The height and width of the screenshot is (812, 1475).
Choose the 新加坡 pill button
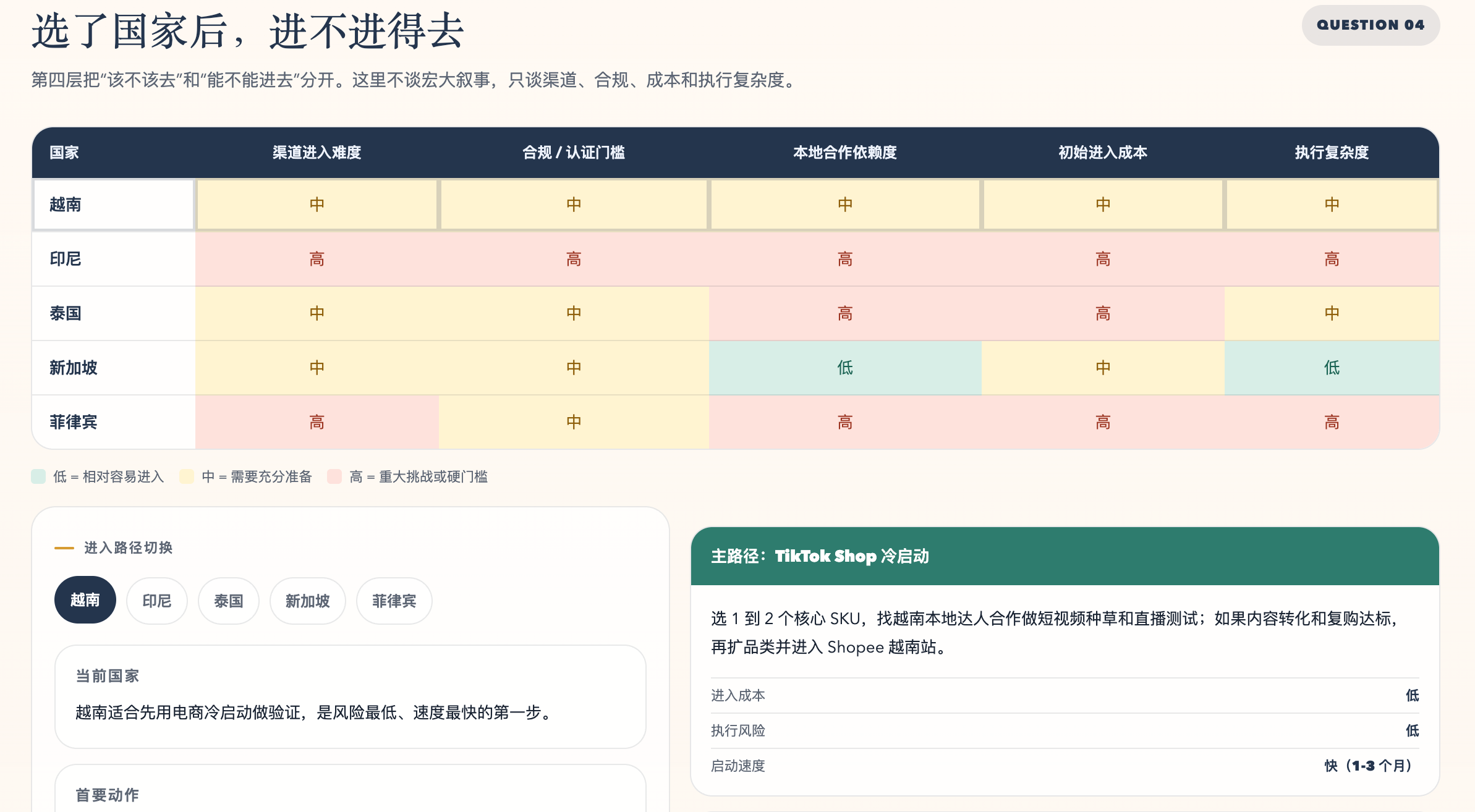pos(307,601)
